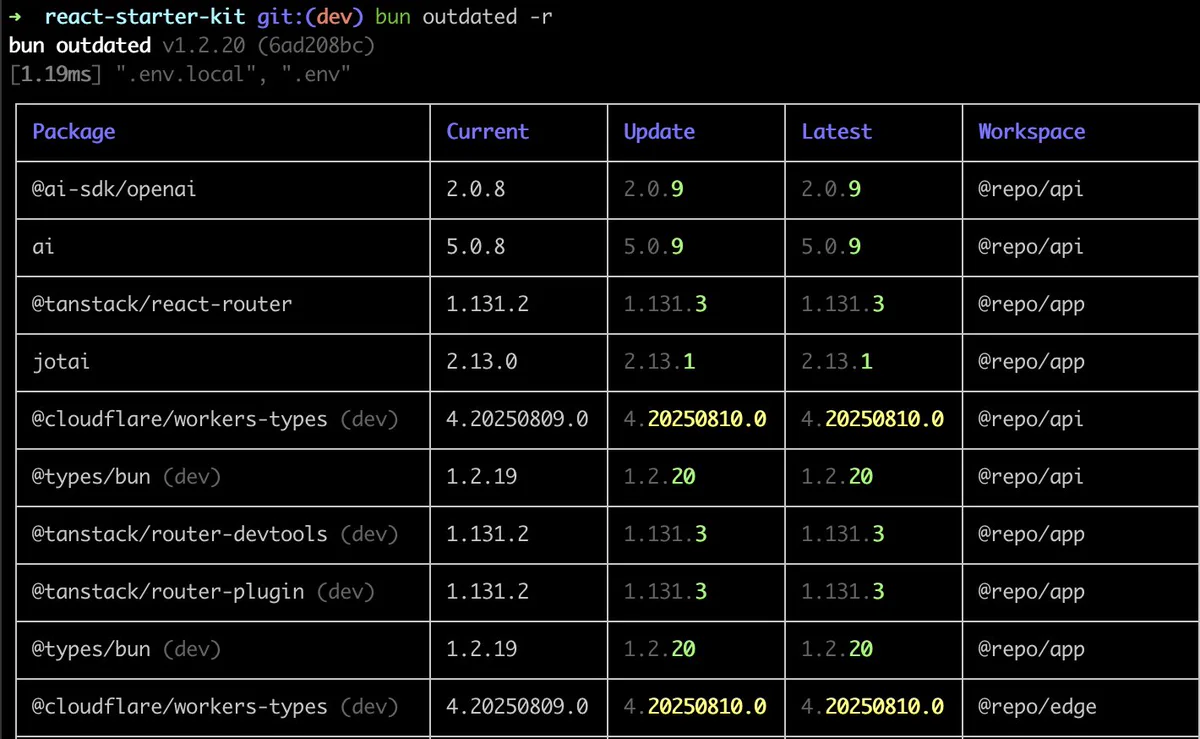Click Latest 1.131.3 in router-plugin row
The width and height of the screenshot is (1200, 739).
click(843, 591)
